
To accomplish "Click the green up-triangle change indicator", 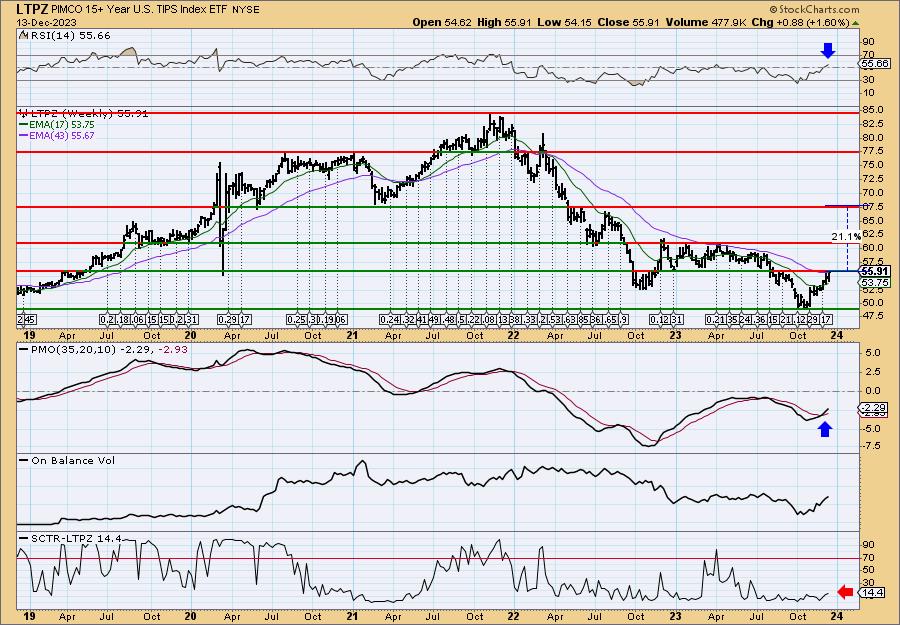I will tap(855, 23).
